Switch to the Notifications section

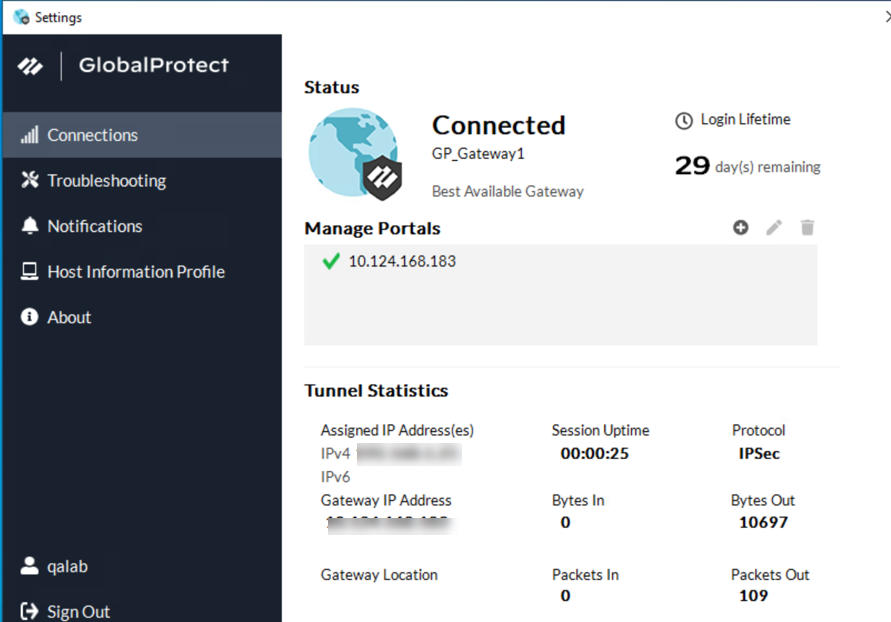click(x=94, y=226)
